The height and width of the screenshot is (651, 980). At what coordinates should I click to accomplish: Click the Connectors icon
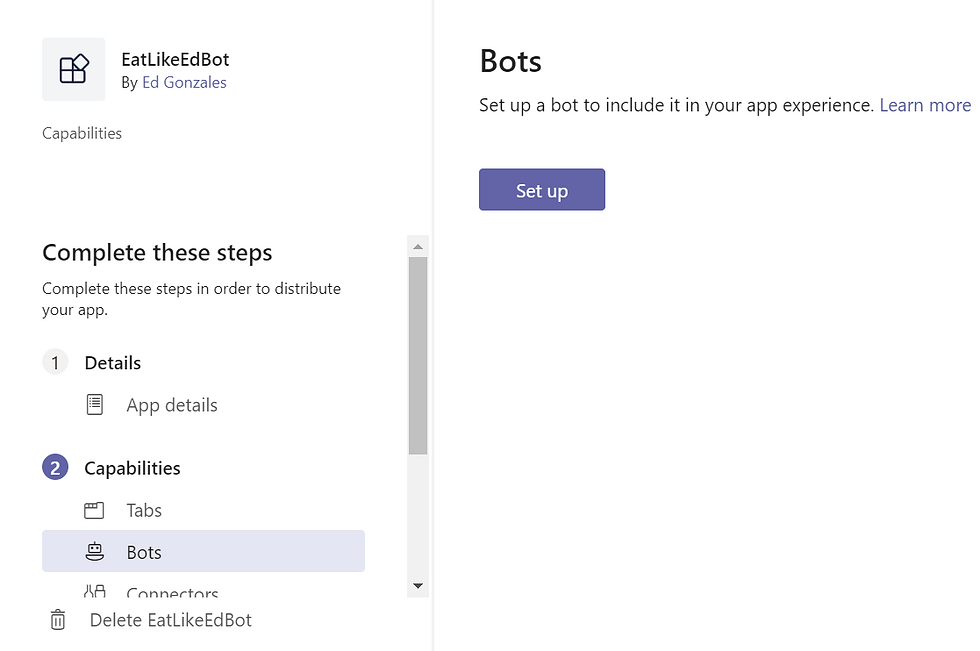pos(94,590)
